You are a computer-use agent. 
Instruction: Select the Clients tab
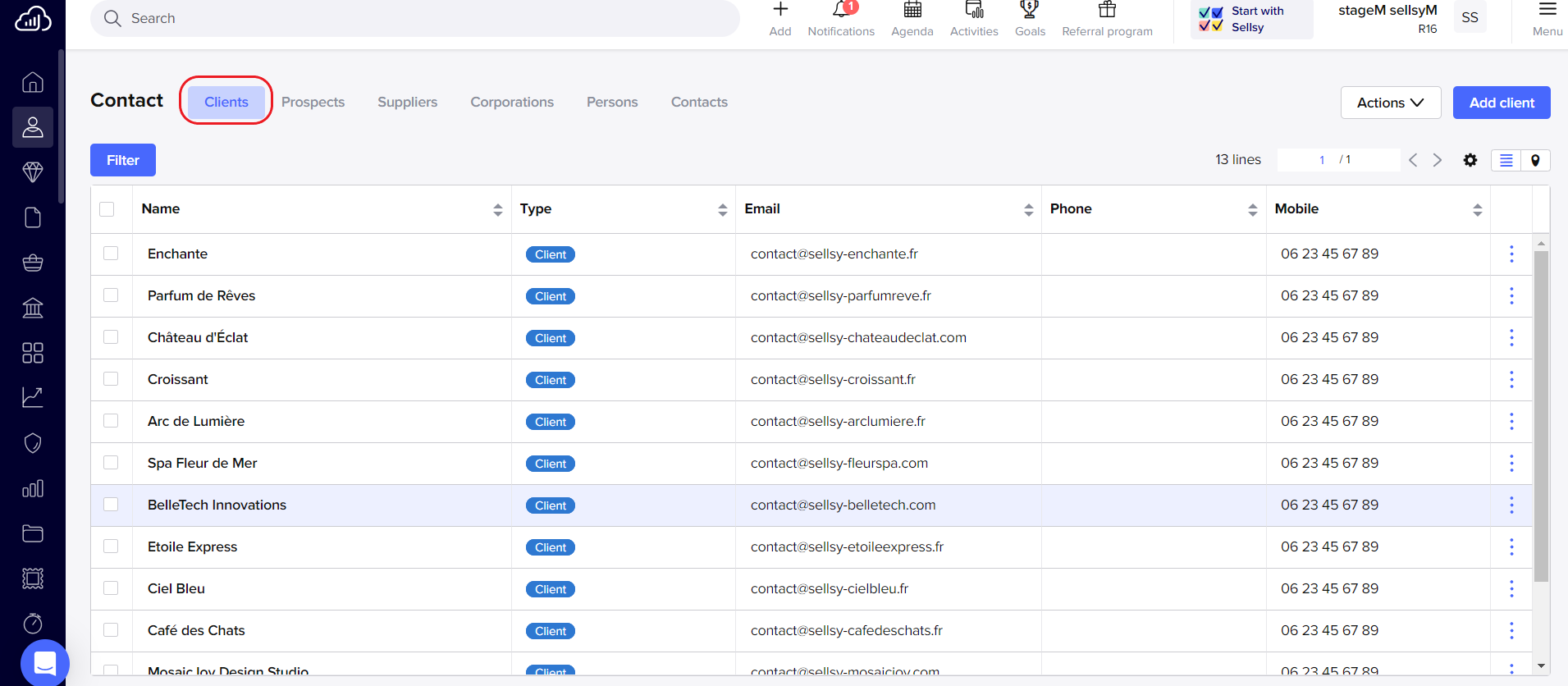click(x=226, y=102)
